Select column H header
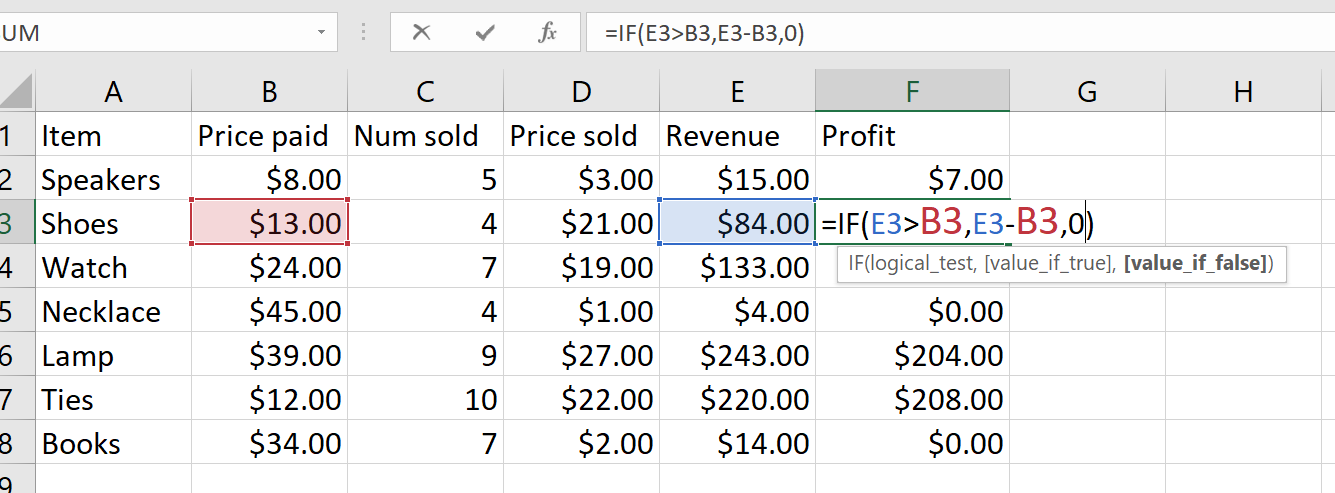1335x493 pixels. pos(1243,92)
